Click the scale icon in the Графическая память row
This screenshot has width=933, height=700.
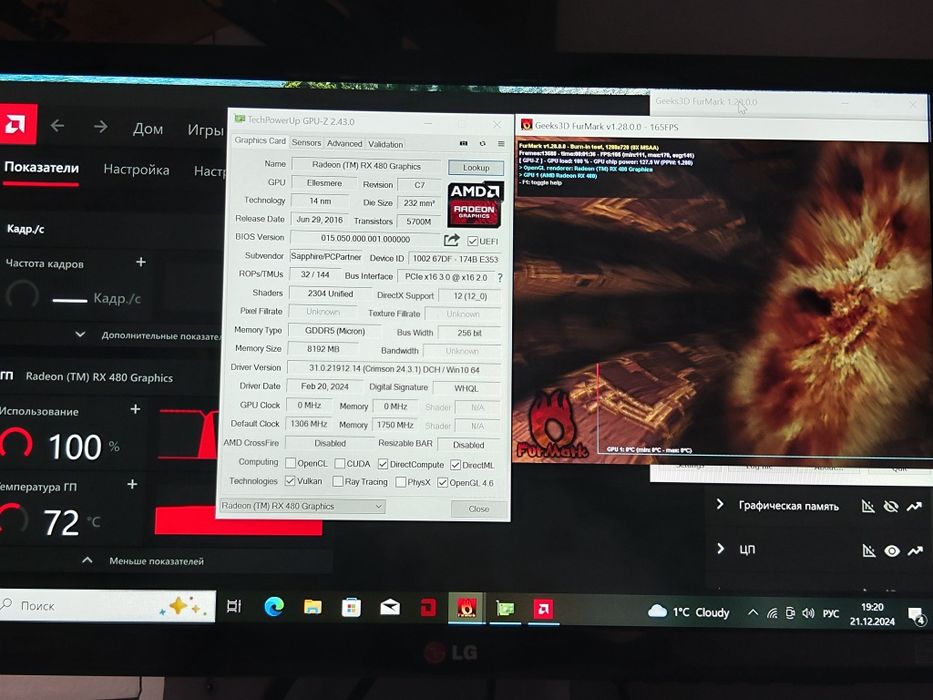[868, 506]
